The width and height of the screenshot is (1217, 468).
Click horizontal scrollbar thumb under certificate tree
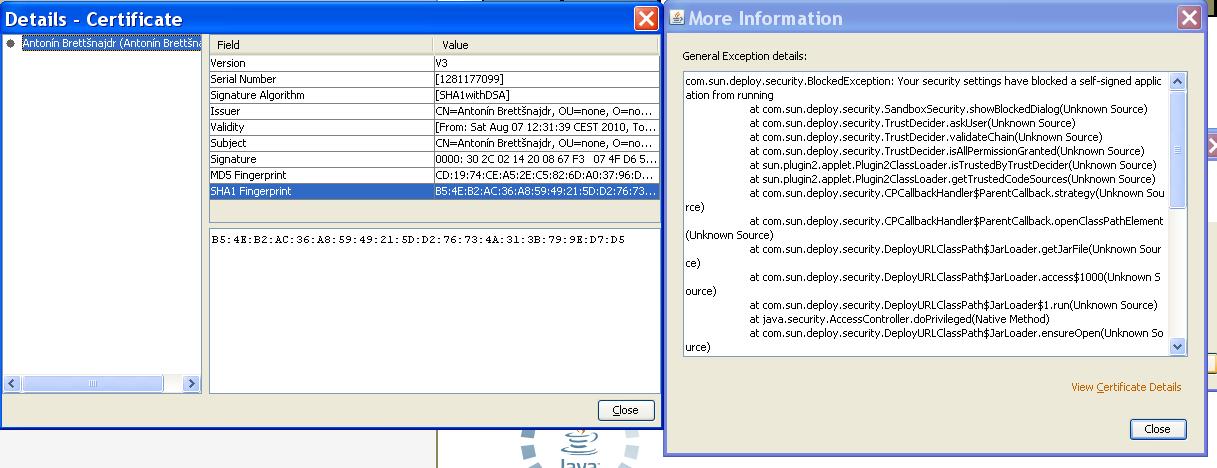pos(92,384)
